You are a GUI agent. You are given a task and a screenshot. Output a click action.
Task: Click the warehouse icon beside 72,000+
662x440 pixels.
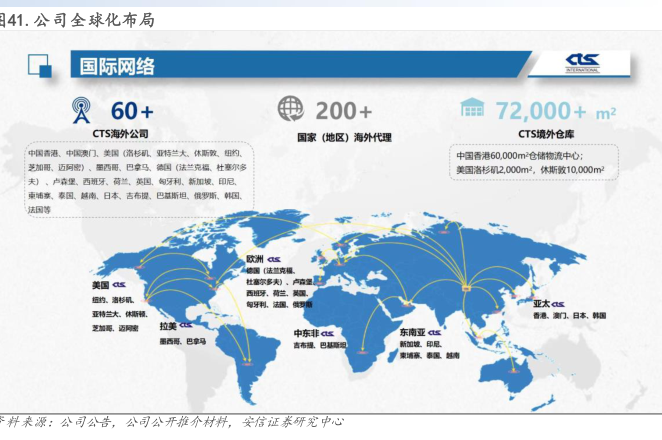tap(472, 109)
